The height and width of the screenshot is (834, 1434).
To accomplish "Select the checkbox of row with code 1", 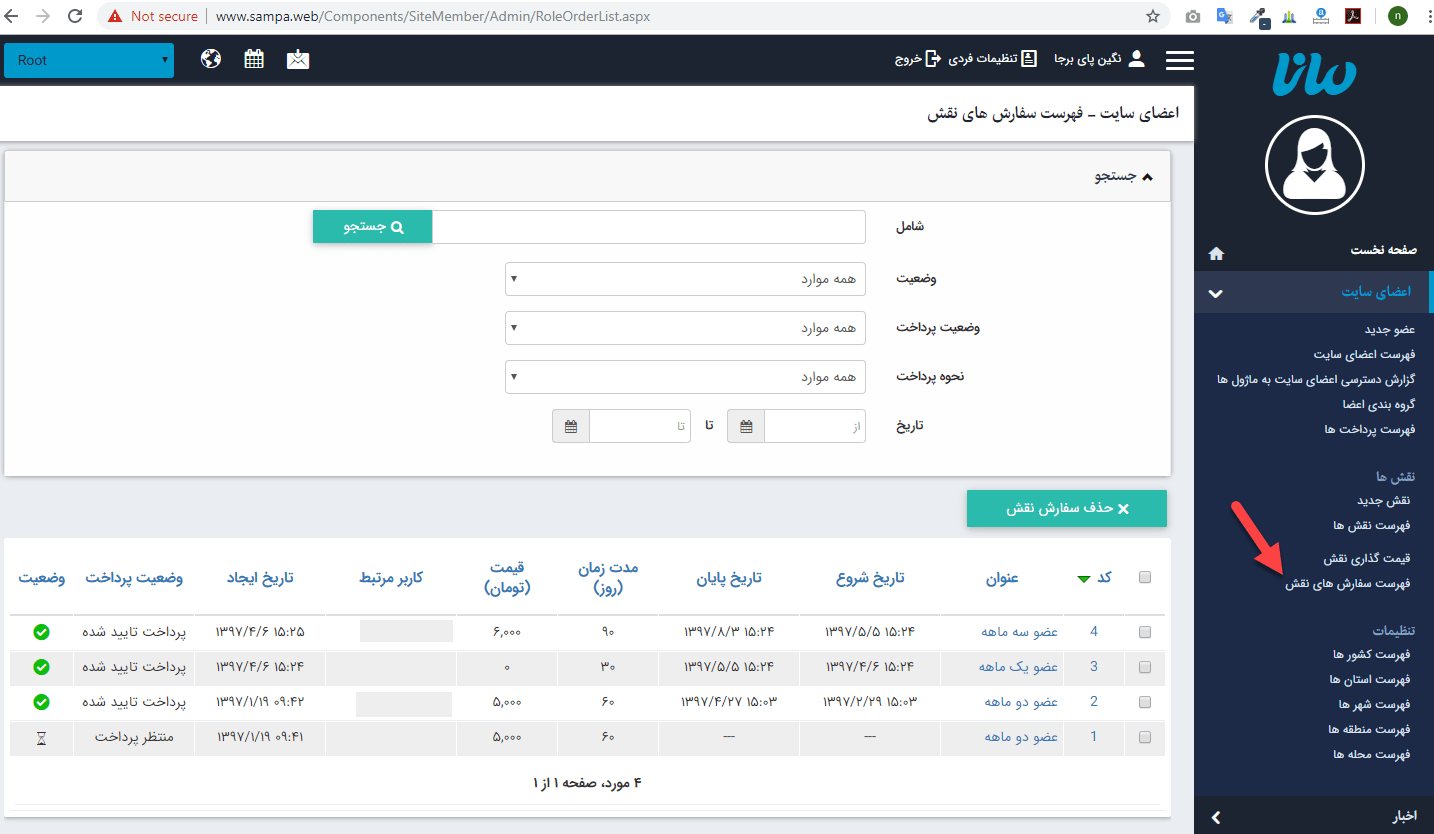I will pos(1144,737).
